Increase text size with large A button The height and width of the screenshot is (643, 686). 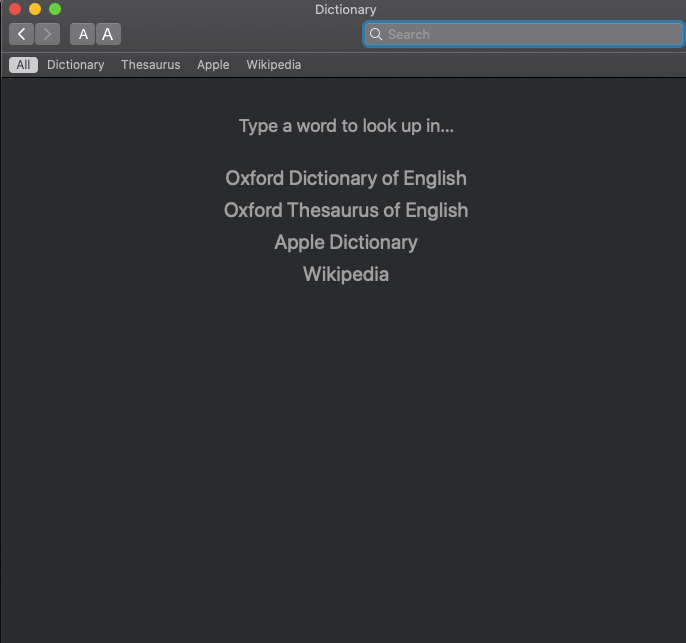click(108, 34)
